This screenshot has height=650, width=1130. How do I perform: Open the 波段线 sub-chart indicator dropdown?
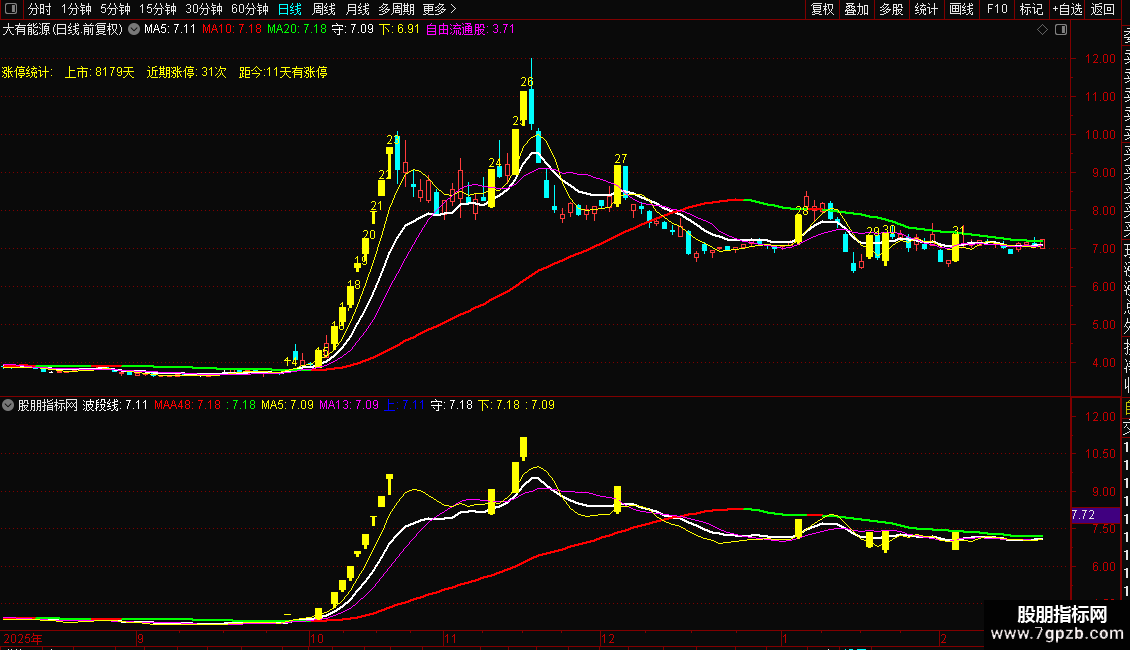click(x=8, y=405)
